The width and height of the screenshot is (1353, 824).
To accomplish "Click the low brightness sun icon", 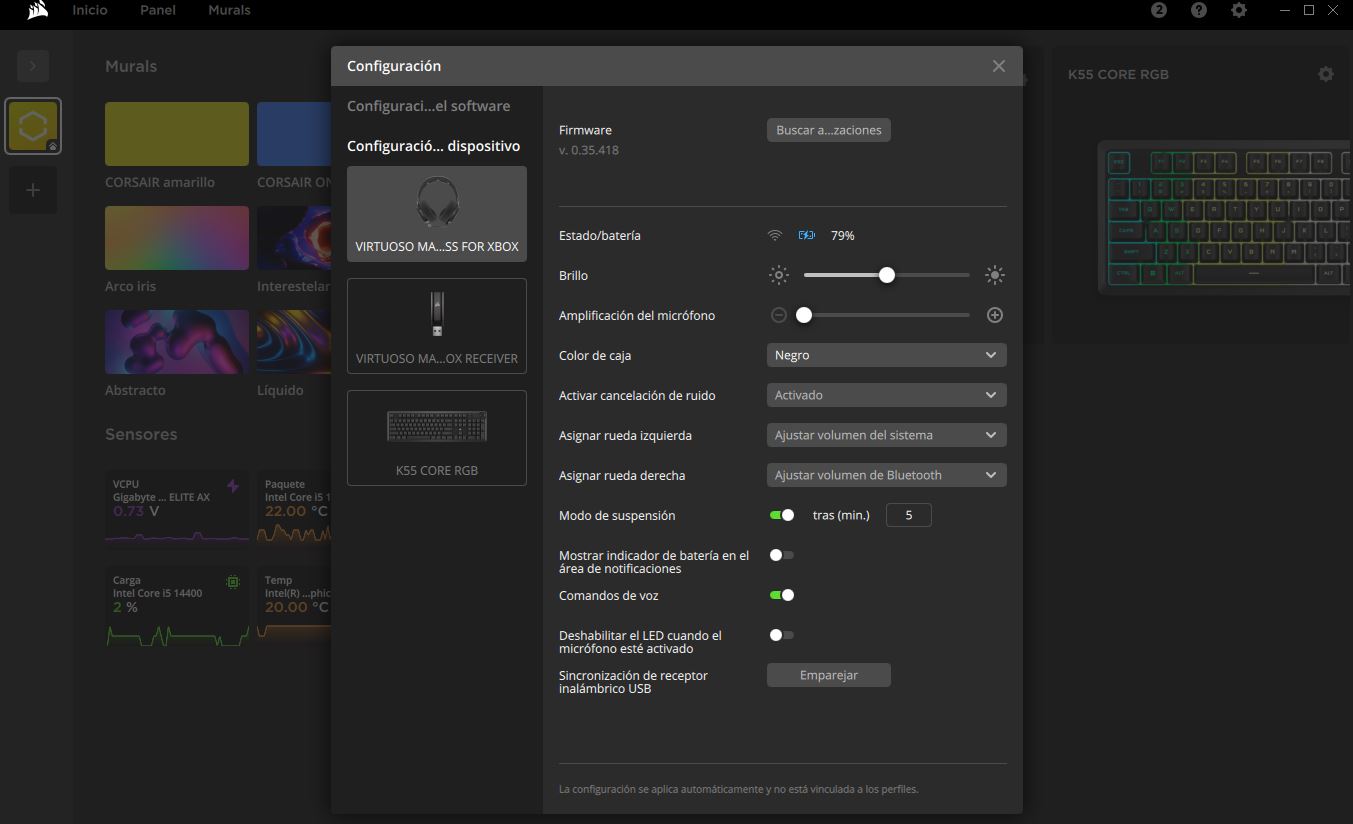I will click(x=779, y=275).
